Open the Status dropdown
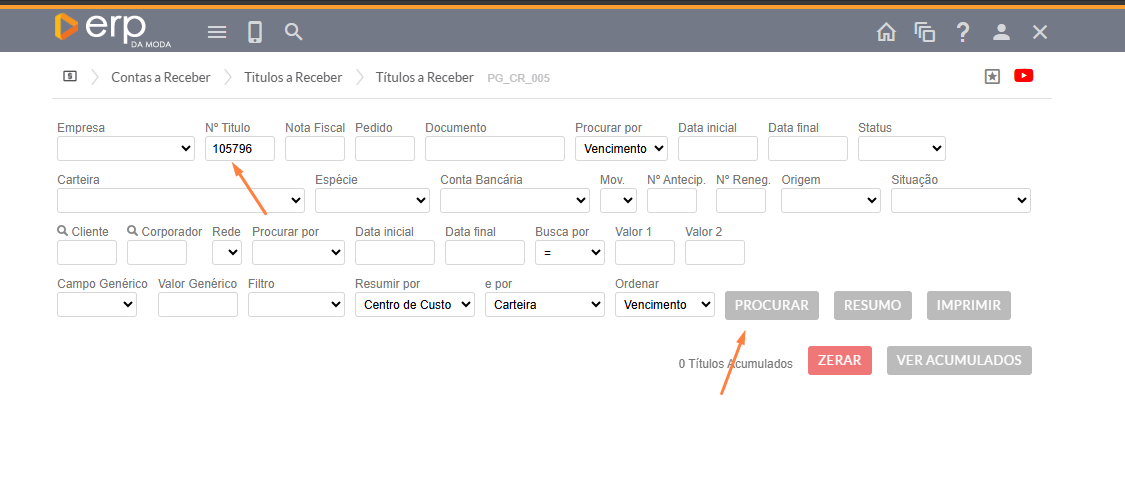This screenshot has width=1125, height=478. click(x=901, y=149)
